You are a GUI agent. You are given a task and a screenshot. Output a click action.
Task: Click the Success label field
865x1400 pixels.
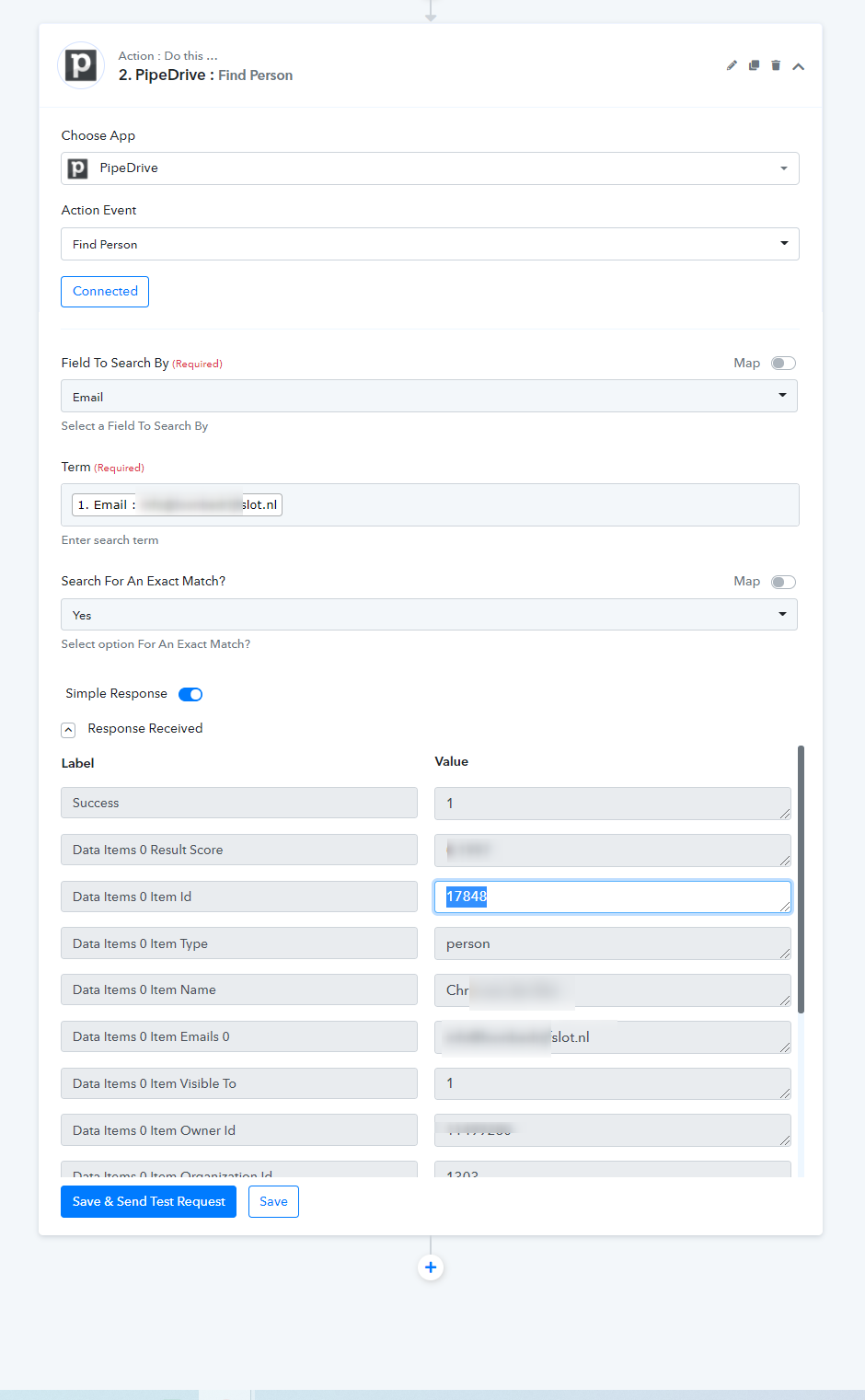tap(239, 803)
